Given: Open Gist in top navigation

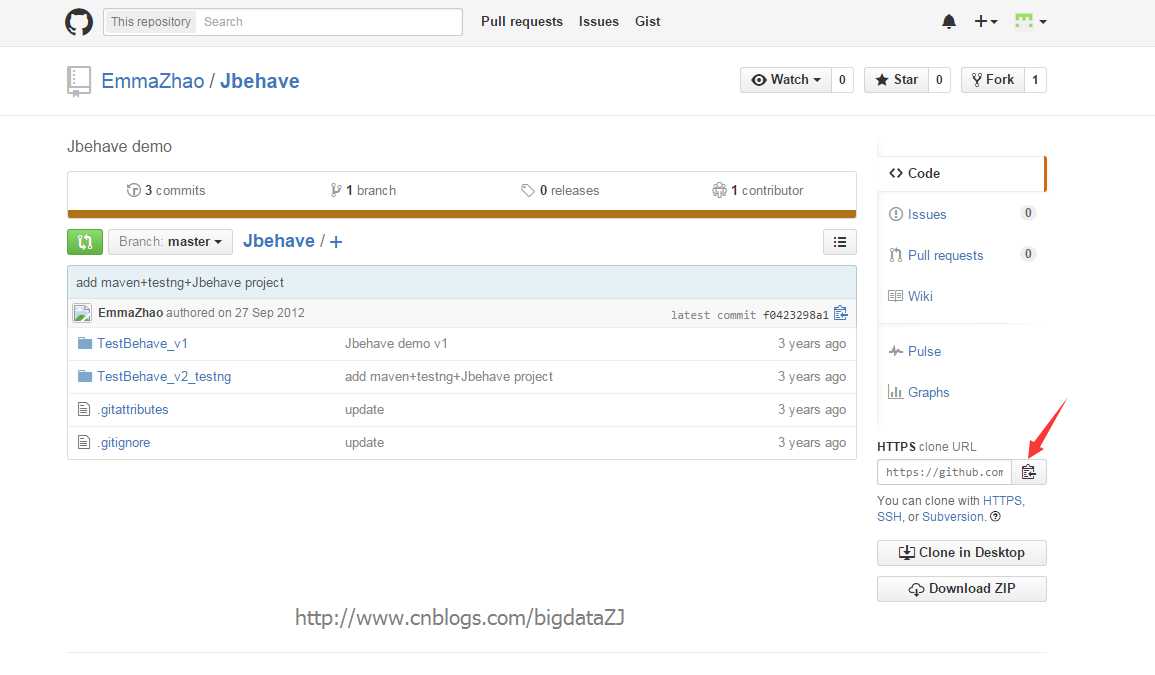Looking at the screenshot, I should [x=647, y=21].
